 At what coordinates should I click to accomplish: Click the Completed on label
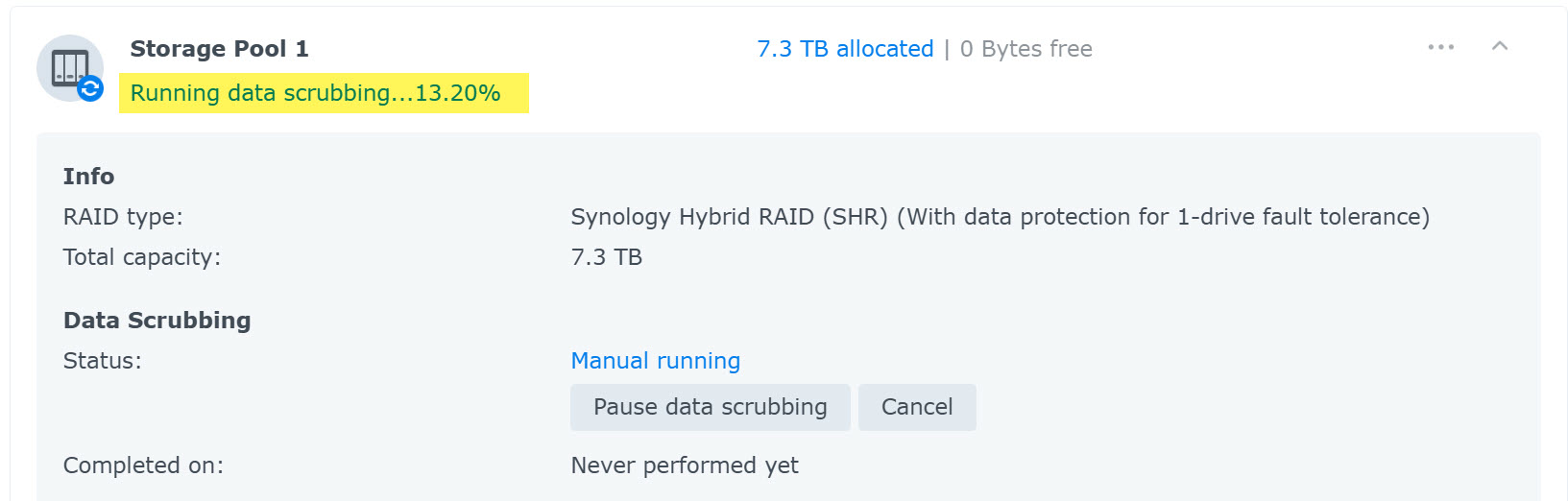[143, 465]
